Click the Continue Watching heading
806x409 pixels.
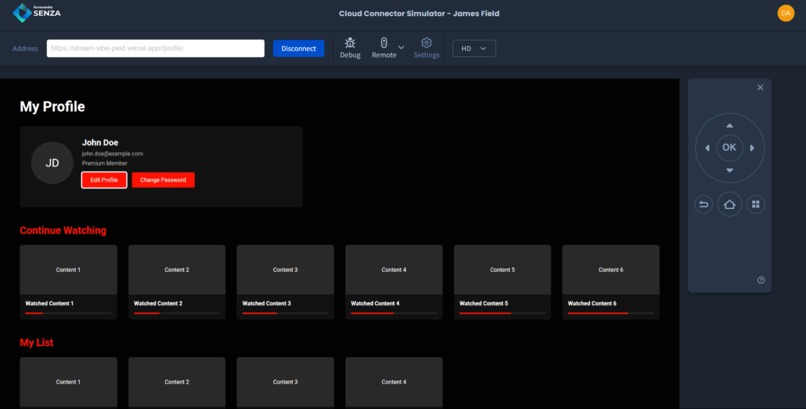click(x=63, y=230)
